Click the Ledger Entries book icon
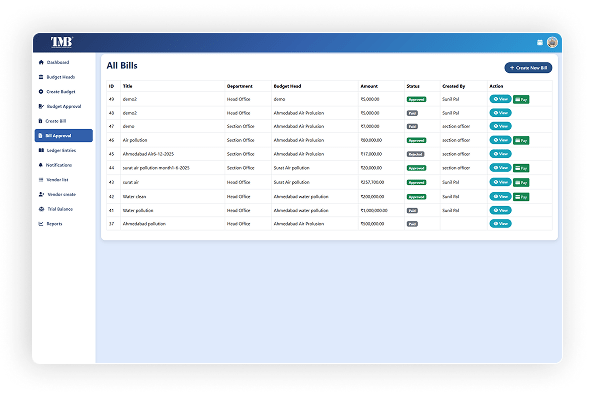This screenshot has height=396, width=591. click(41, 150)
